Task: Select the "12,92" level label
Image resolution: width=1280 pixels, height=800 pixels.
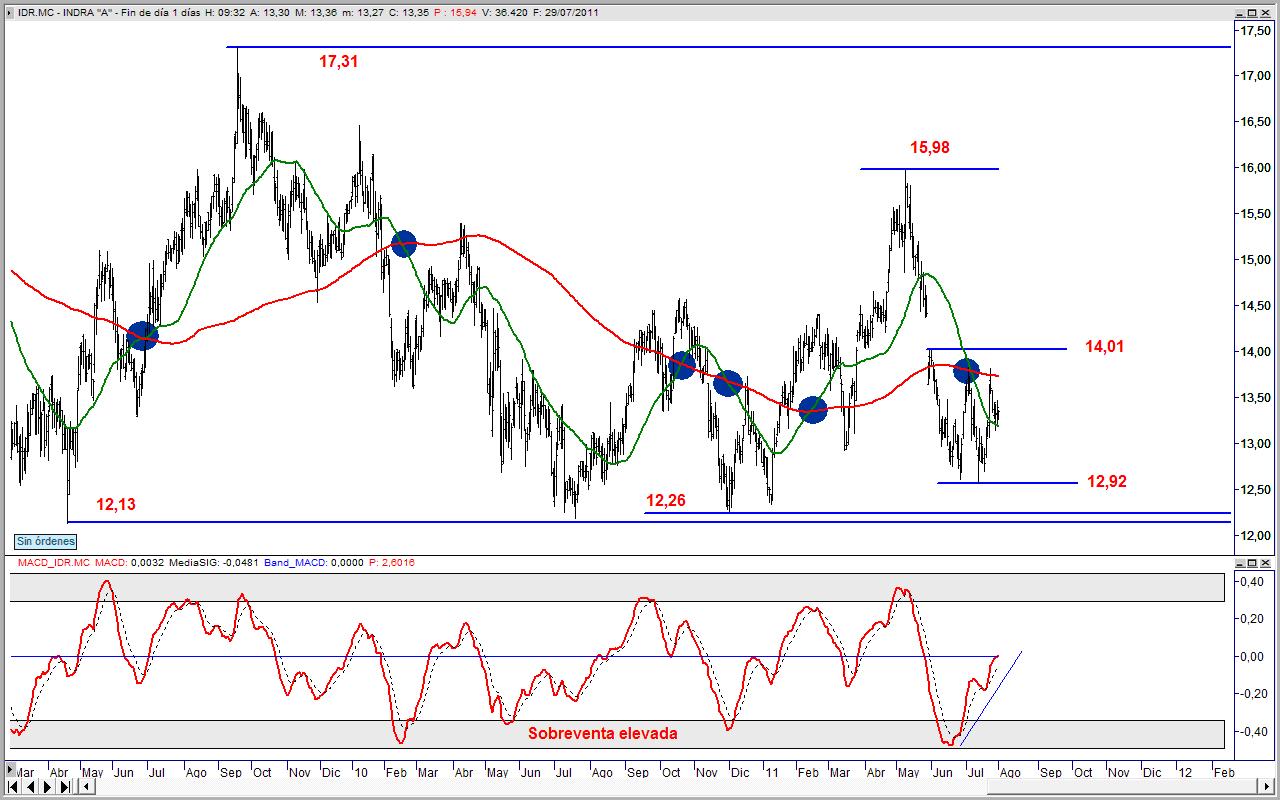Action: [1107, 481]
